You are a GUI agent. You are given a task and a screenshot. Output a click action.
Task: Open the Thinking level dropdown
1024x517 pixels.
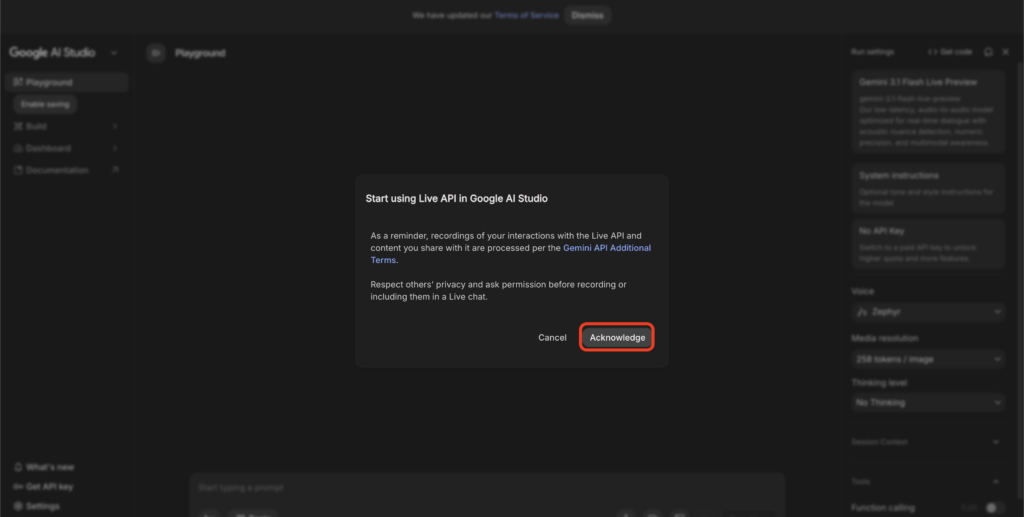point(928,403)
